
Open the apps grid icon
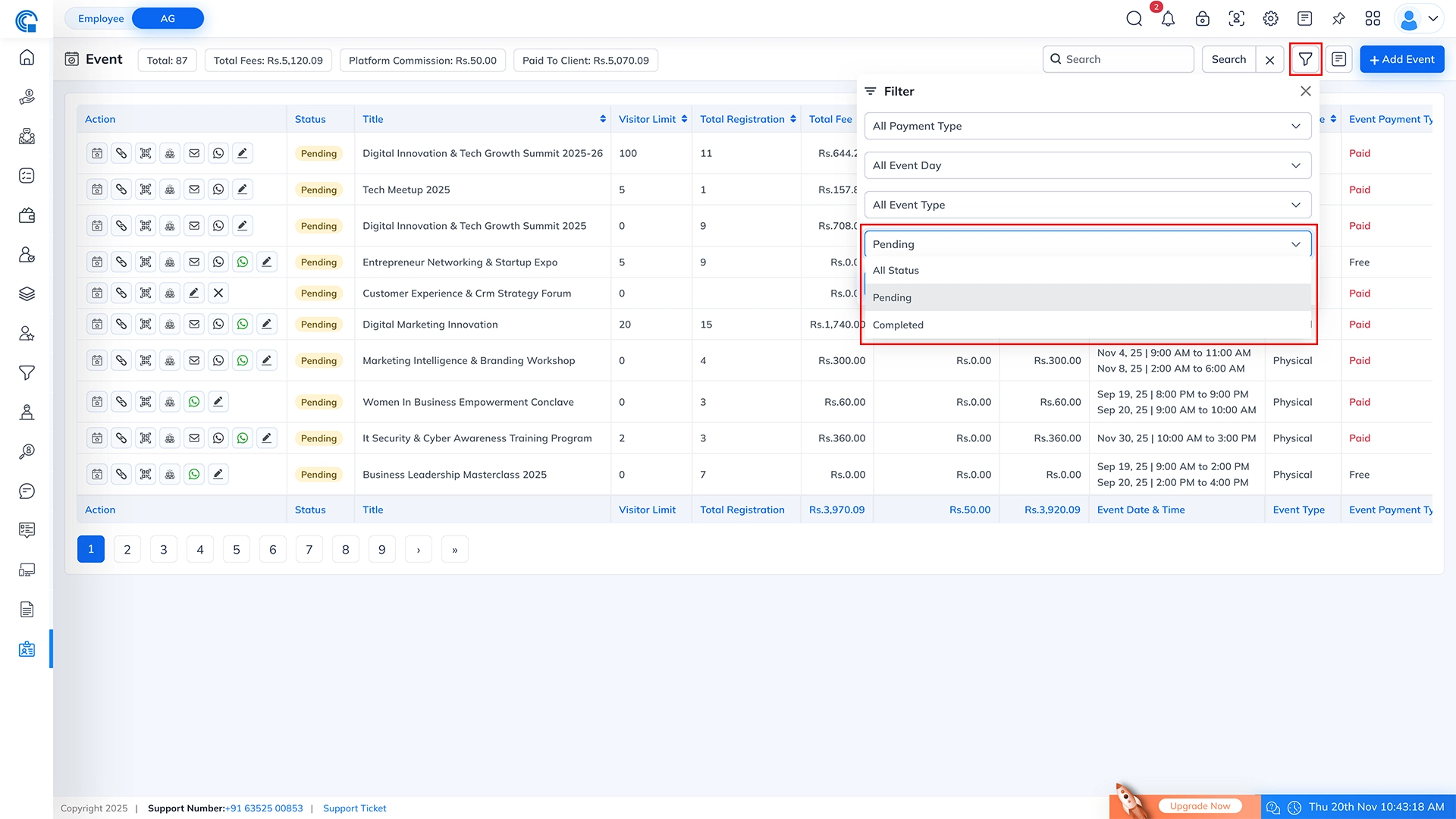pyautogui.click(x=1373, y=19)
